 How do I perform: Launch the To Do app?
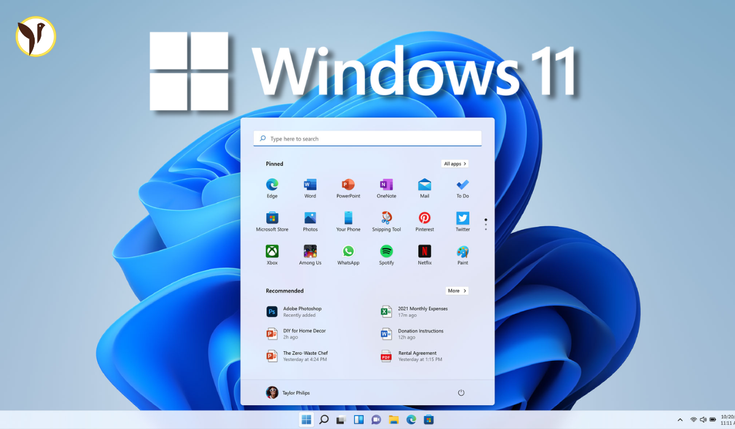463,188
